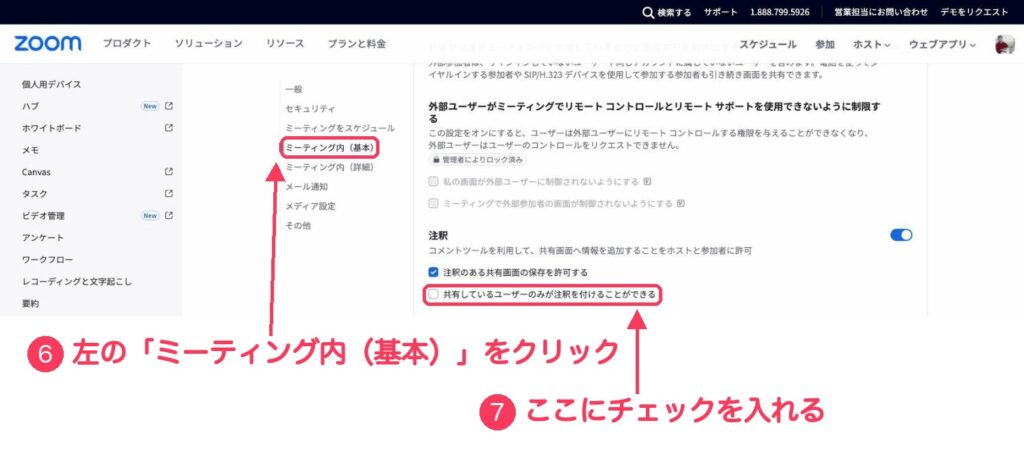Click info icon after 私の画面が外部ユーザーに制御されないようにする

pos(648,181)
